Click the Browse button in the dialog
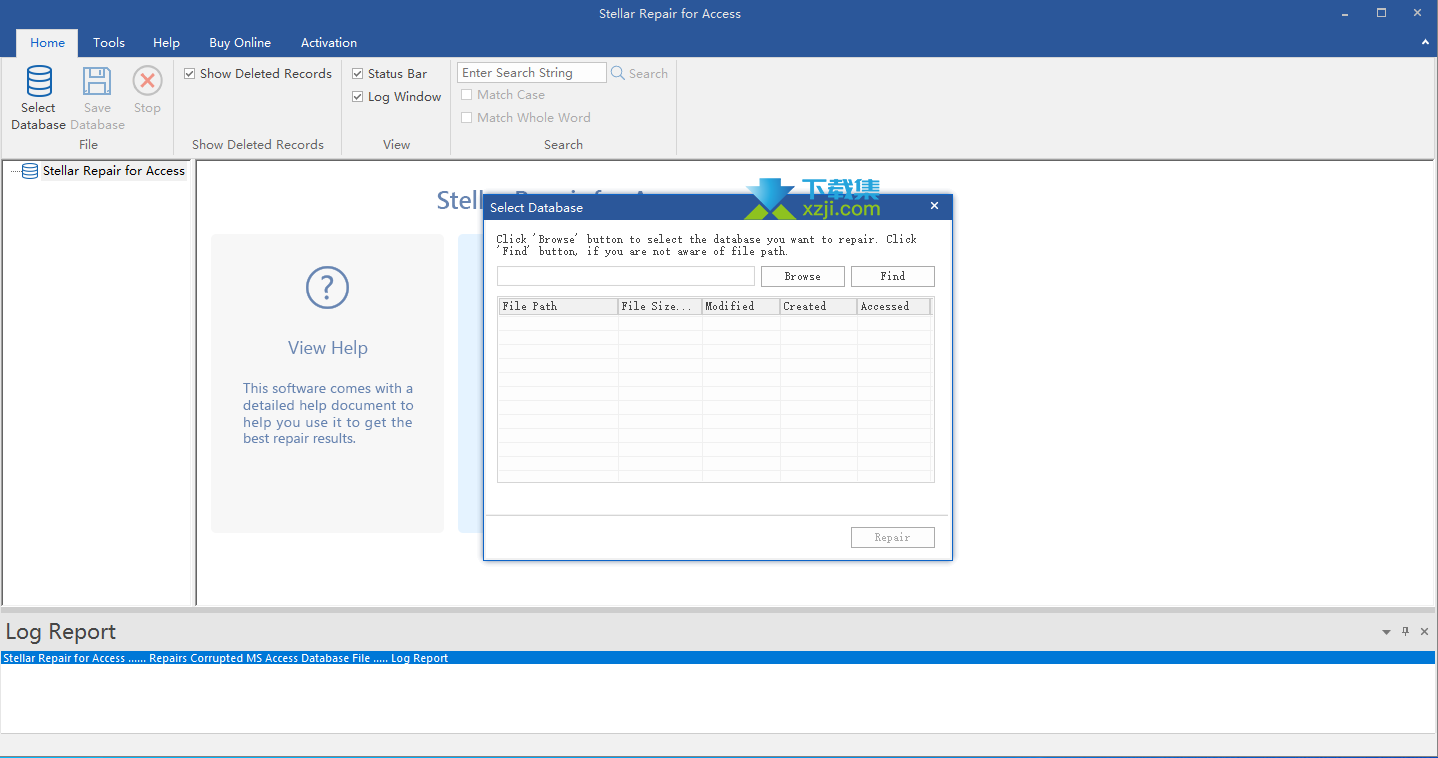The image size is (1438, 758). tap(803, 276)
